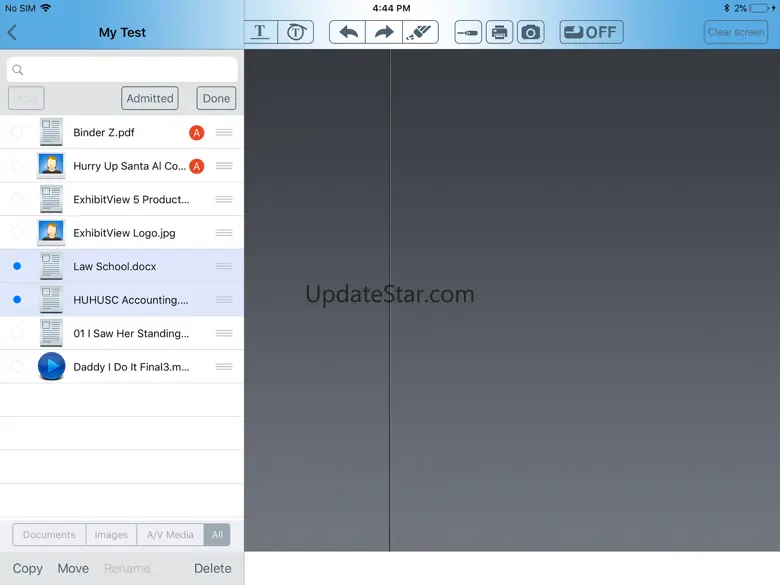Grab reorder handle for Binder Z.pdf
780x585 pixels.
click(224, 132)
